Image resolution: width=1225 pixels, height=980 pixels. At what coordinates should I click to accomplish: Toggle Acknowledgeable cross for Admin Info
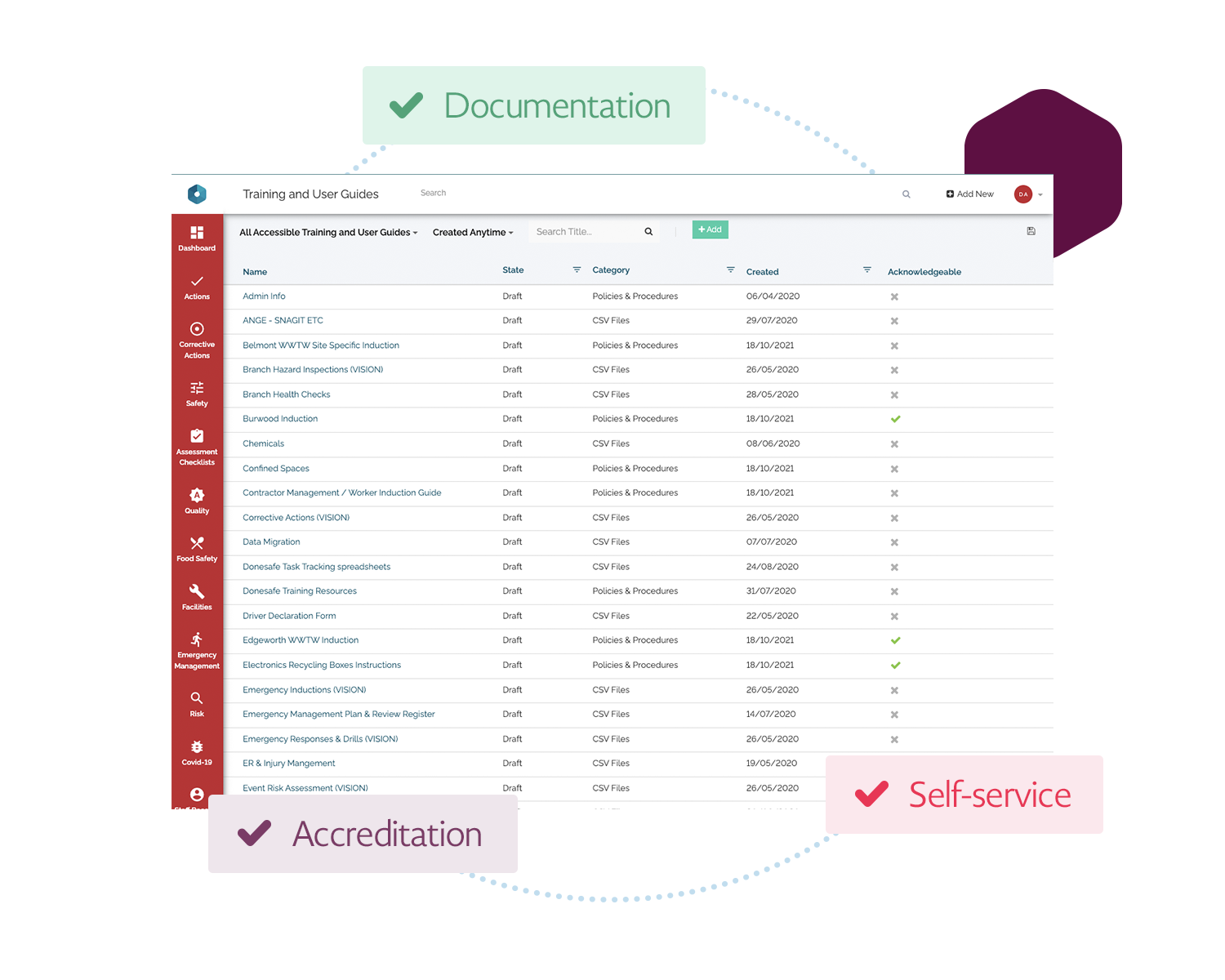(x=894, y=297)
